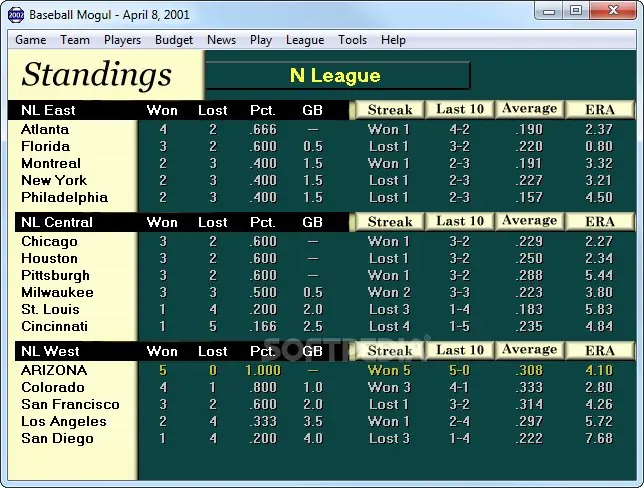Screen dimensions: 644x488
Task: Sort NL Central by Last 10 button
Action: point(460,221)
